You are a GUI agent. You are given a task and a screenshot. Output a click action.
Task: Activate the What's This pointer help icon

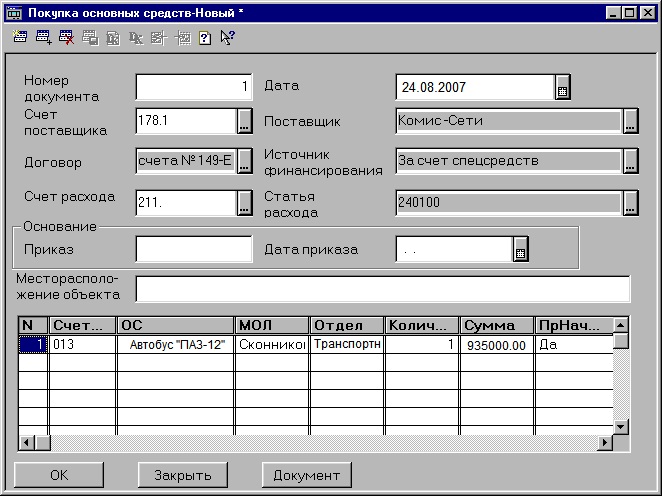point(227,38)
